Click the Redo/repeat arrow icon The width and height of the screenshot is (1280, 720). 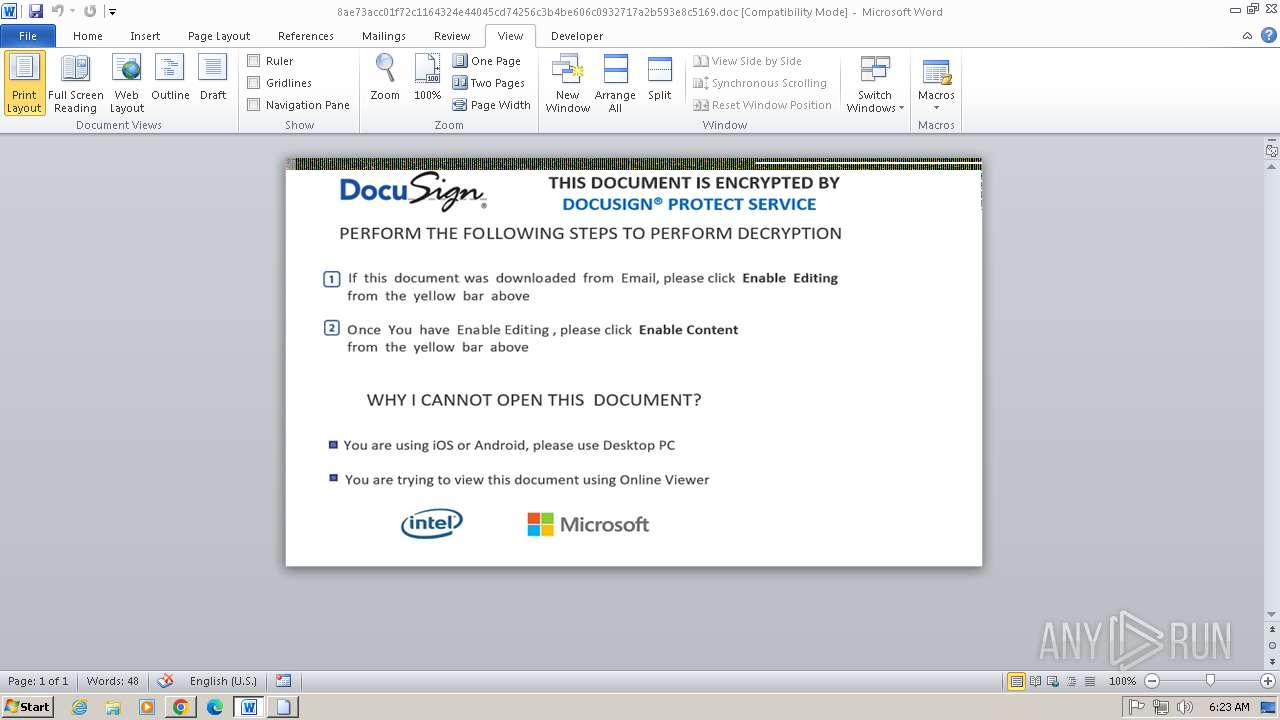[x=90, y=11]
